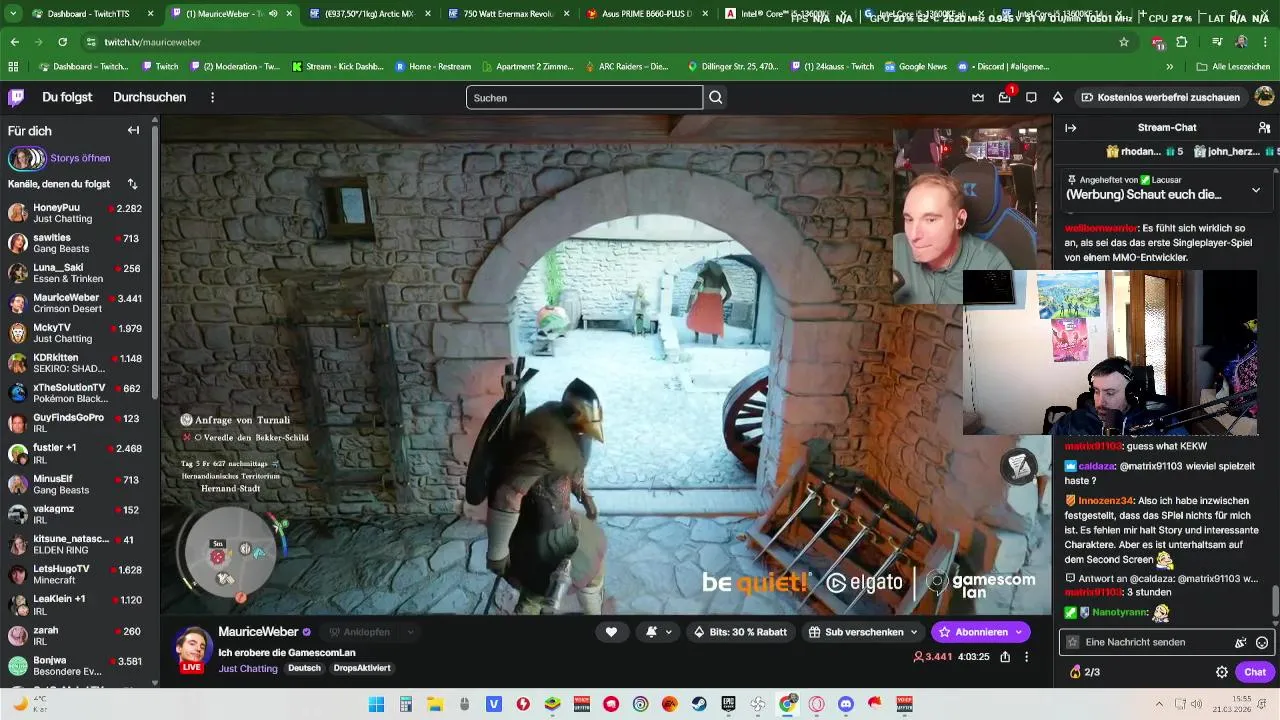Image resolution: width=1280 pixels, height=720 pixels.
Task: Share the stream via share icon
Action: click(x=1005, y=657)
